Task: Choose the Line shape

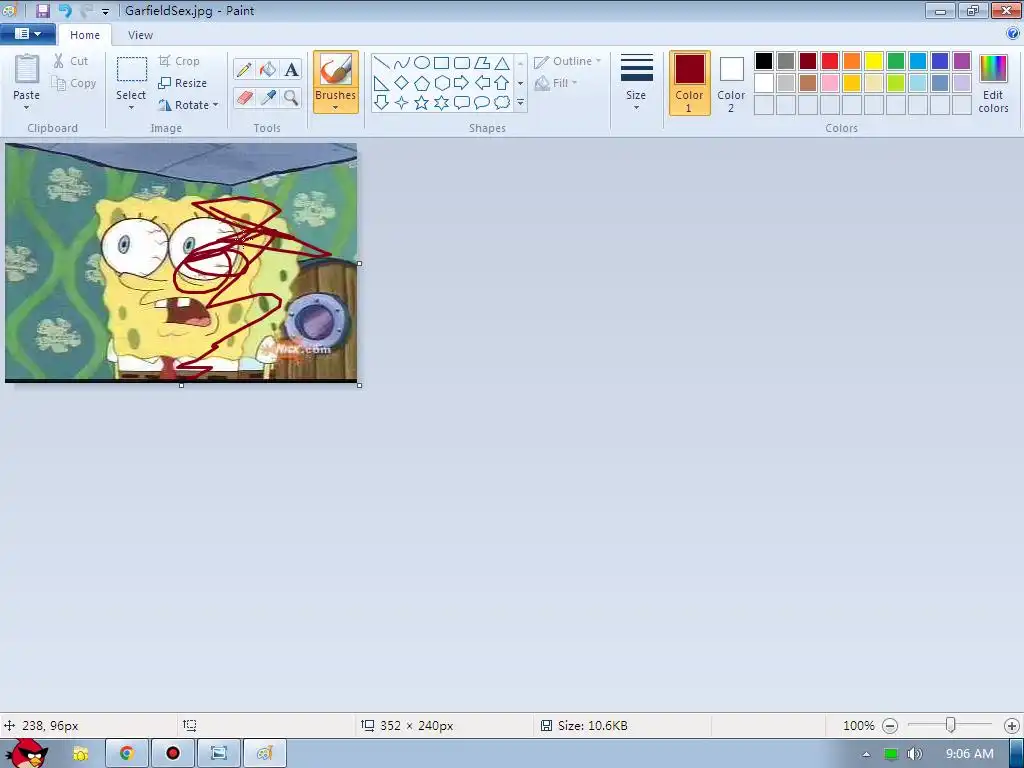Action: pyautogui.click(x=382, y=63)
